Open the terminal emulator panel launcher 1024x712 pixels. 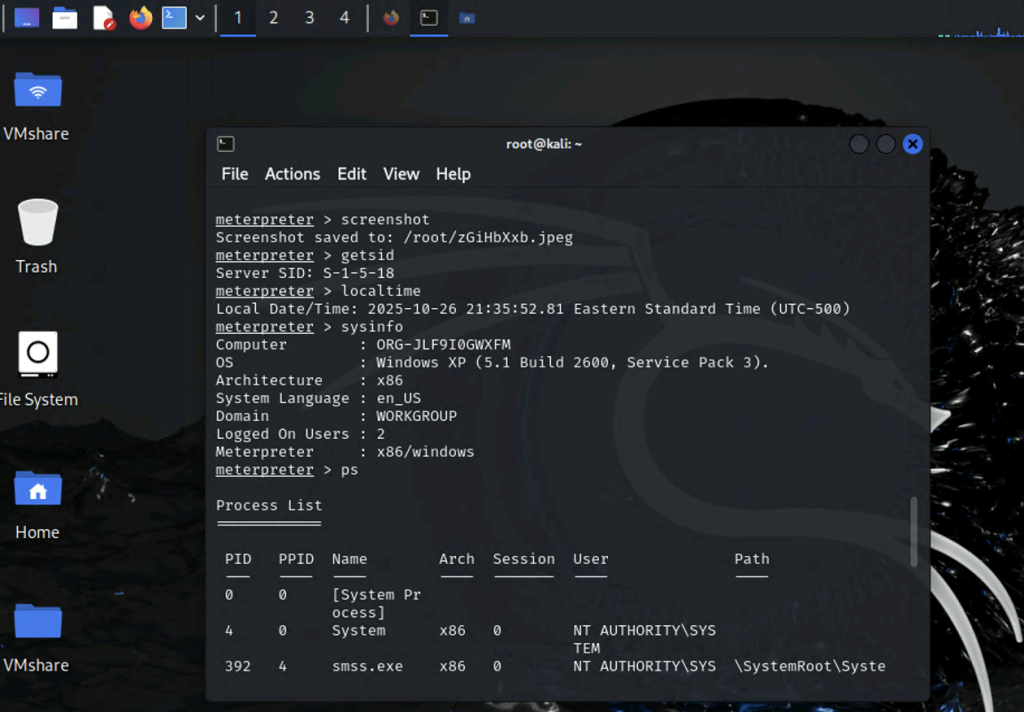175,18
